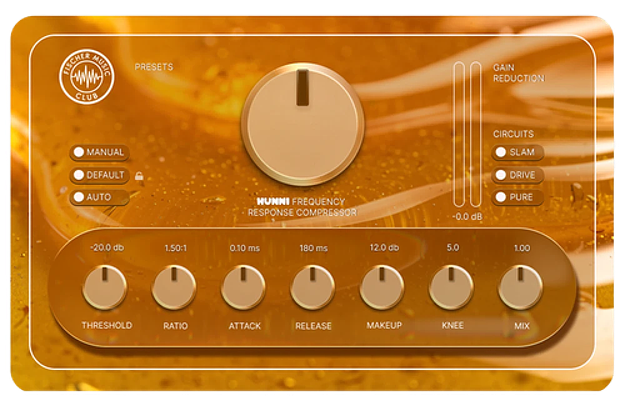Click the 1.50:1 ratio value
The height and width of the screenshot is (416, 625).
pos(175,248)
